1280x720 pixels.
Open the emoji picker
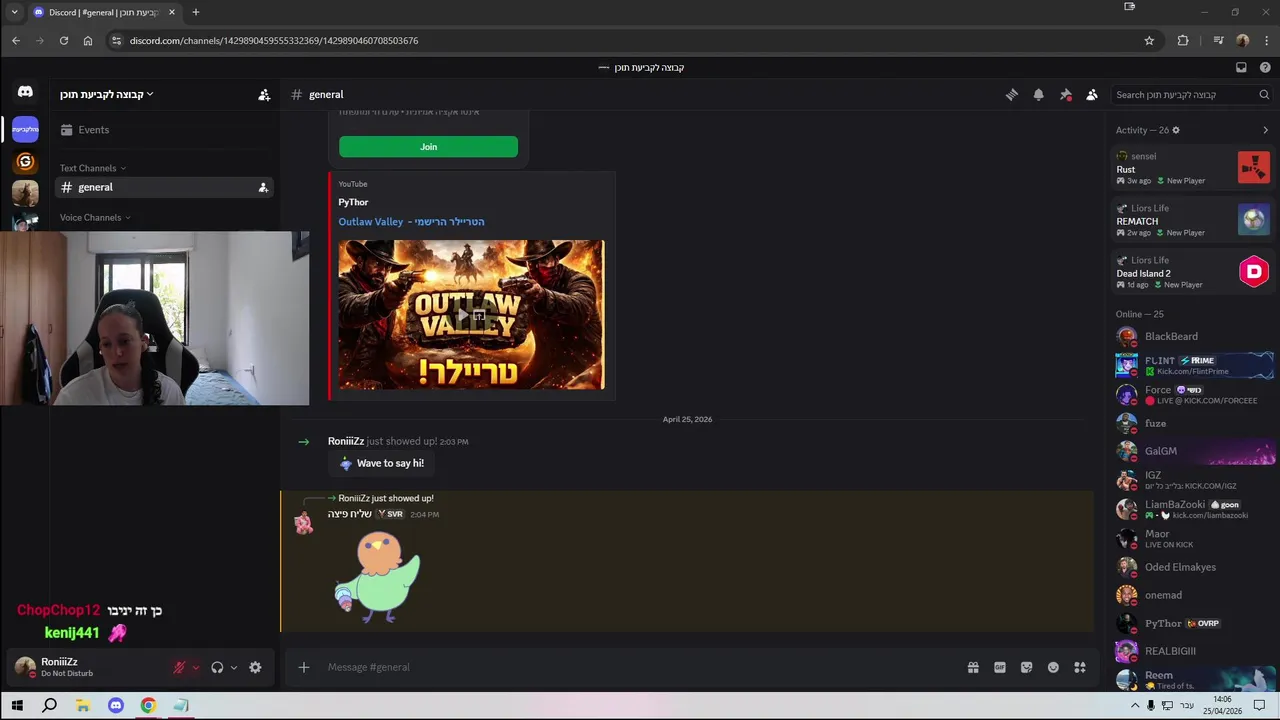click(x=1053, y=667)
